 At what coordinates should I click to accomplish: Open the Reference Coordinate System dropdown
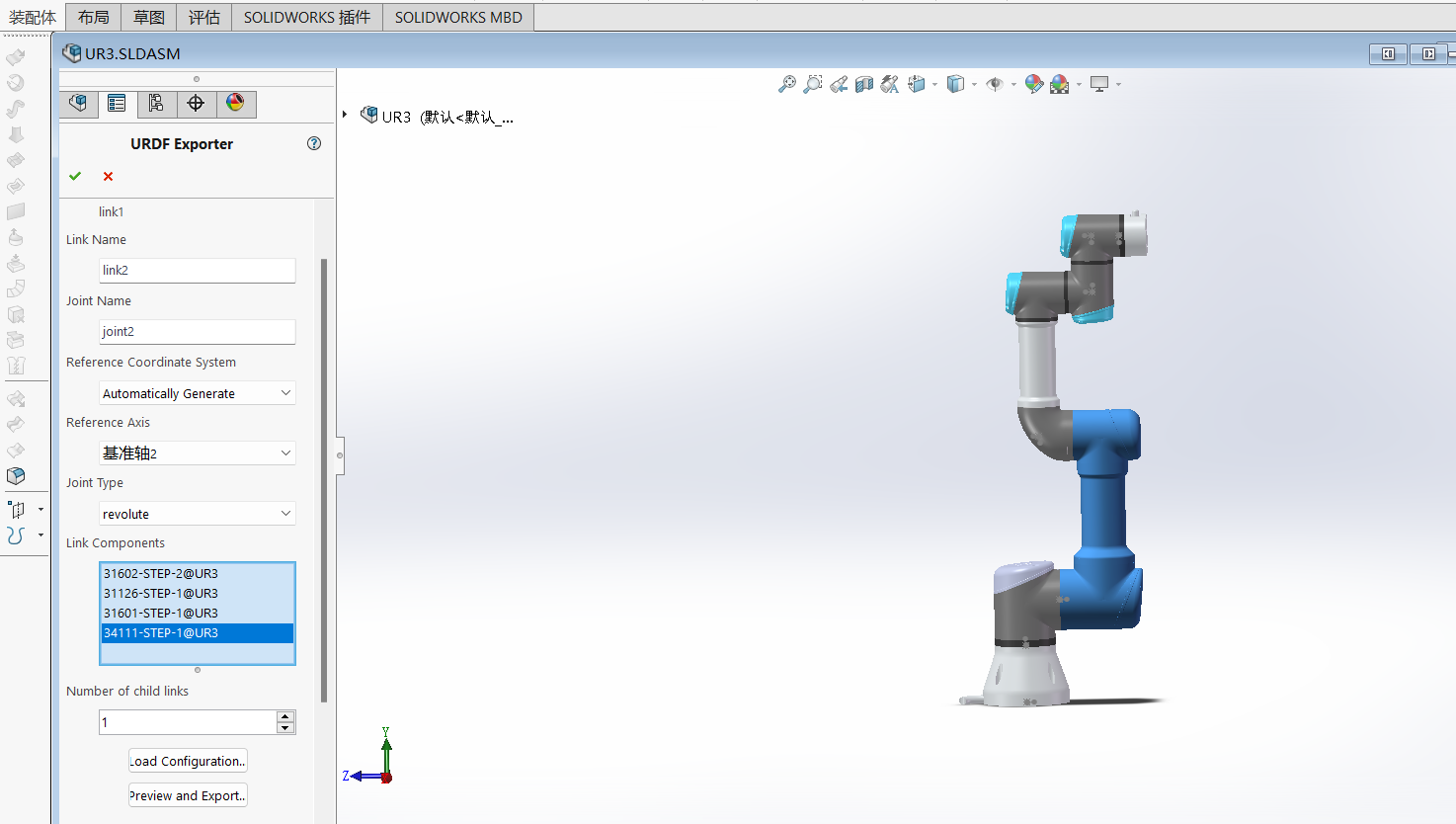pyautogui.click(x=198, y=393)
